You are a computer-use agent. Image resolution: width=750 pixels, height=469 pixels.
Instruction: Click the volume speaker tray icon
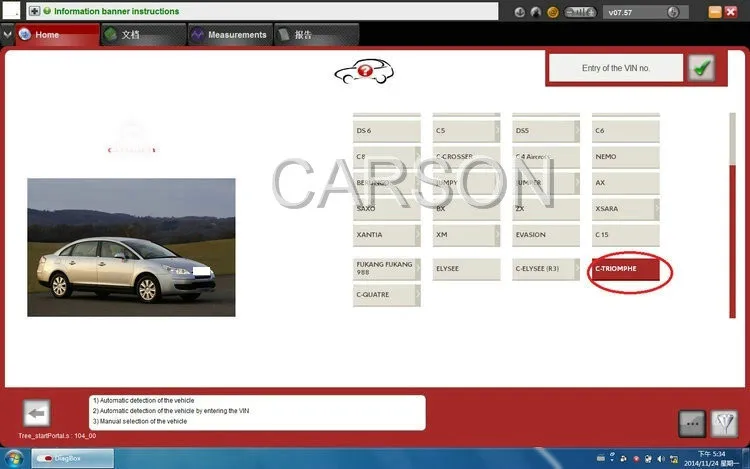tap(661, 459)
